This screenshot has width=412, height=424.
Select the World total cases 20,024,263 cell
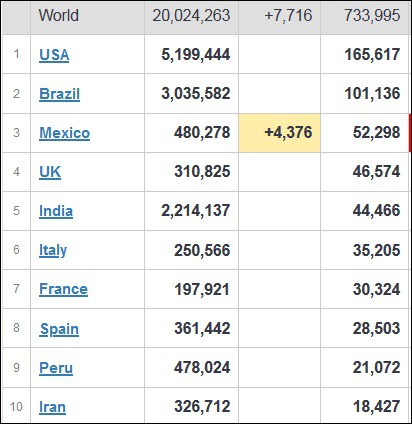coord(192,16)
